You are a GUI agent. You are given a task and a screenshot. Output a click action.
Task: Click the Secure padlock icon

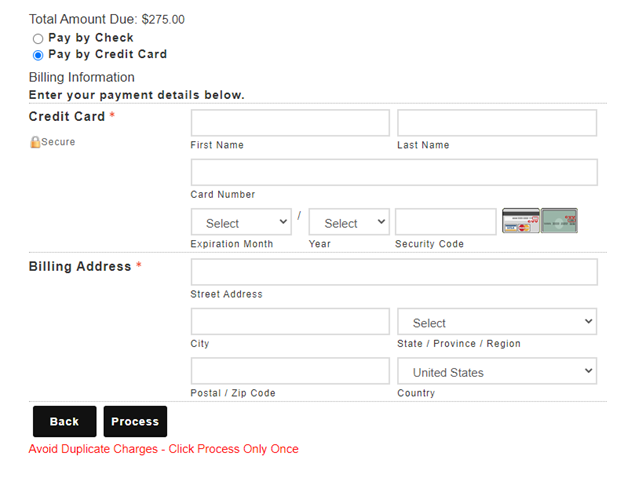point(35,142)
